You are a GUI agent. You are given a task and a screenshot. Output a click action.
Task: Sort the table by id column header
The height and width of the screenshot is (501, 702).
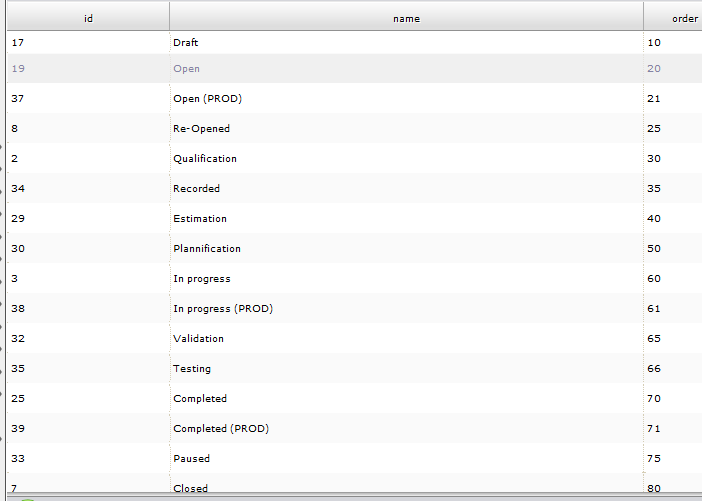(88, 18)
